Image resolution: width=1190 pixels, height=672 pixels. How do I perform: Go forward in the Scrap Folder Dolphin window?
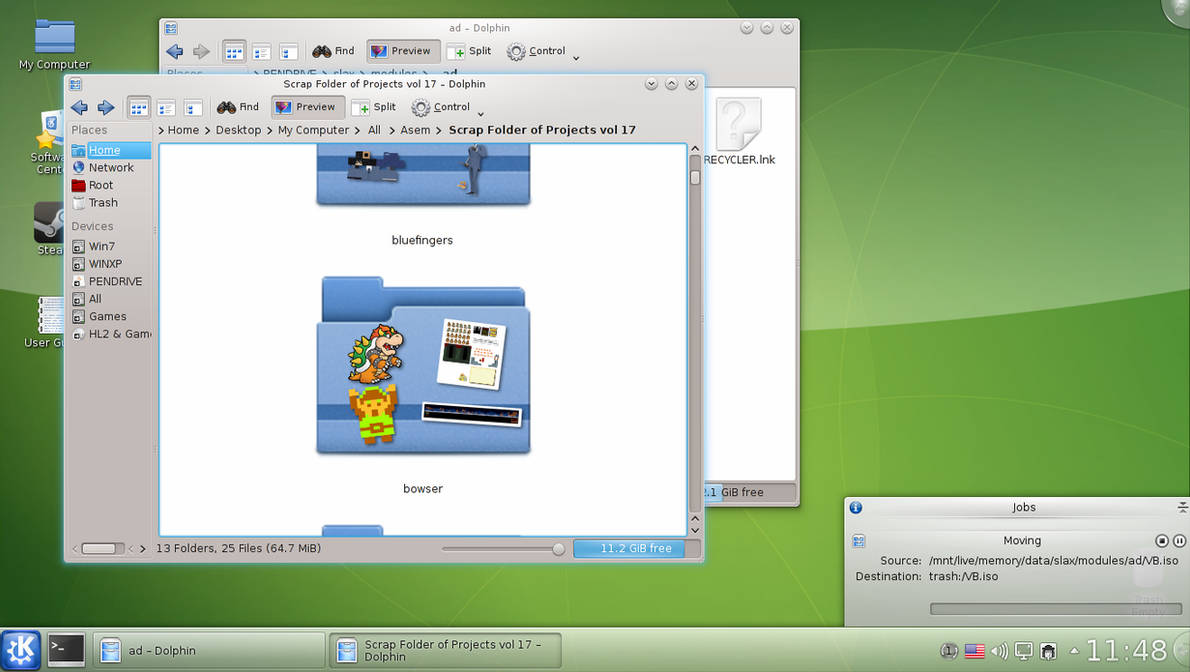click(x=106, y=107)
